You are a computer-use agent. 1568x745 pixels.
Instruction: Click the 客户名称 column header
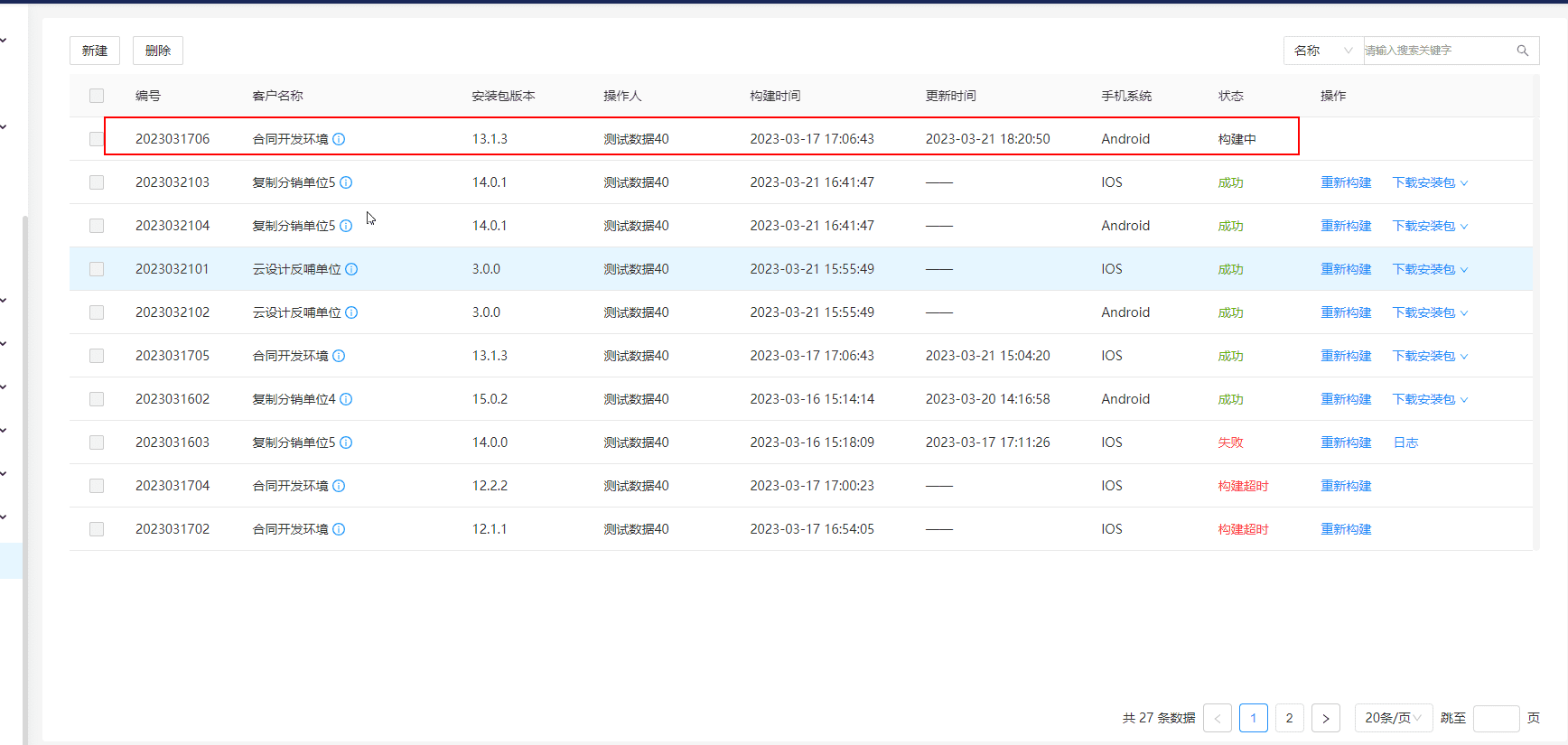click(x=277, y=96)
